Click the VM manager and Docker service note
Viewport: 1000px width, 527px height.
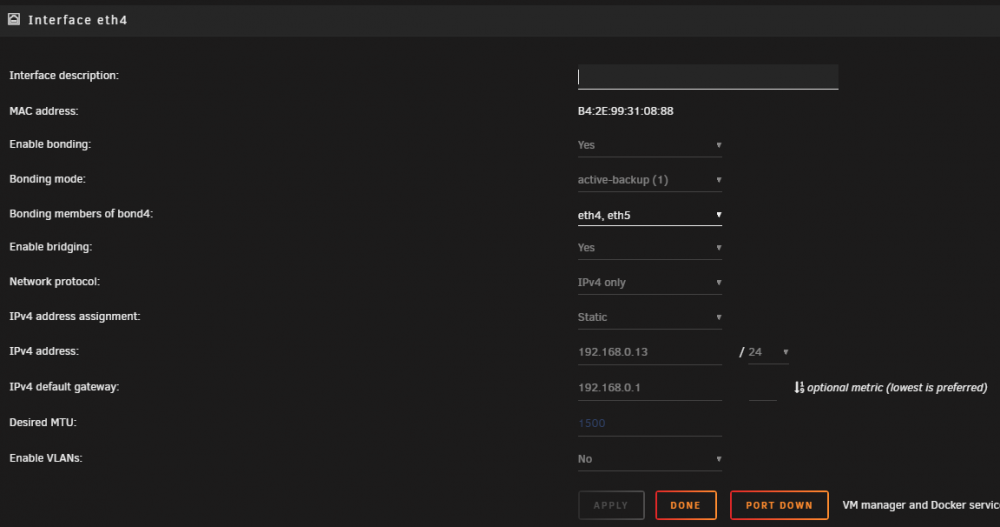pos(921,505)
